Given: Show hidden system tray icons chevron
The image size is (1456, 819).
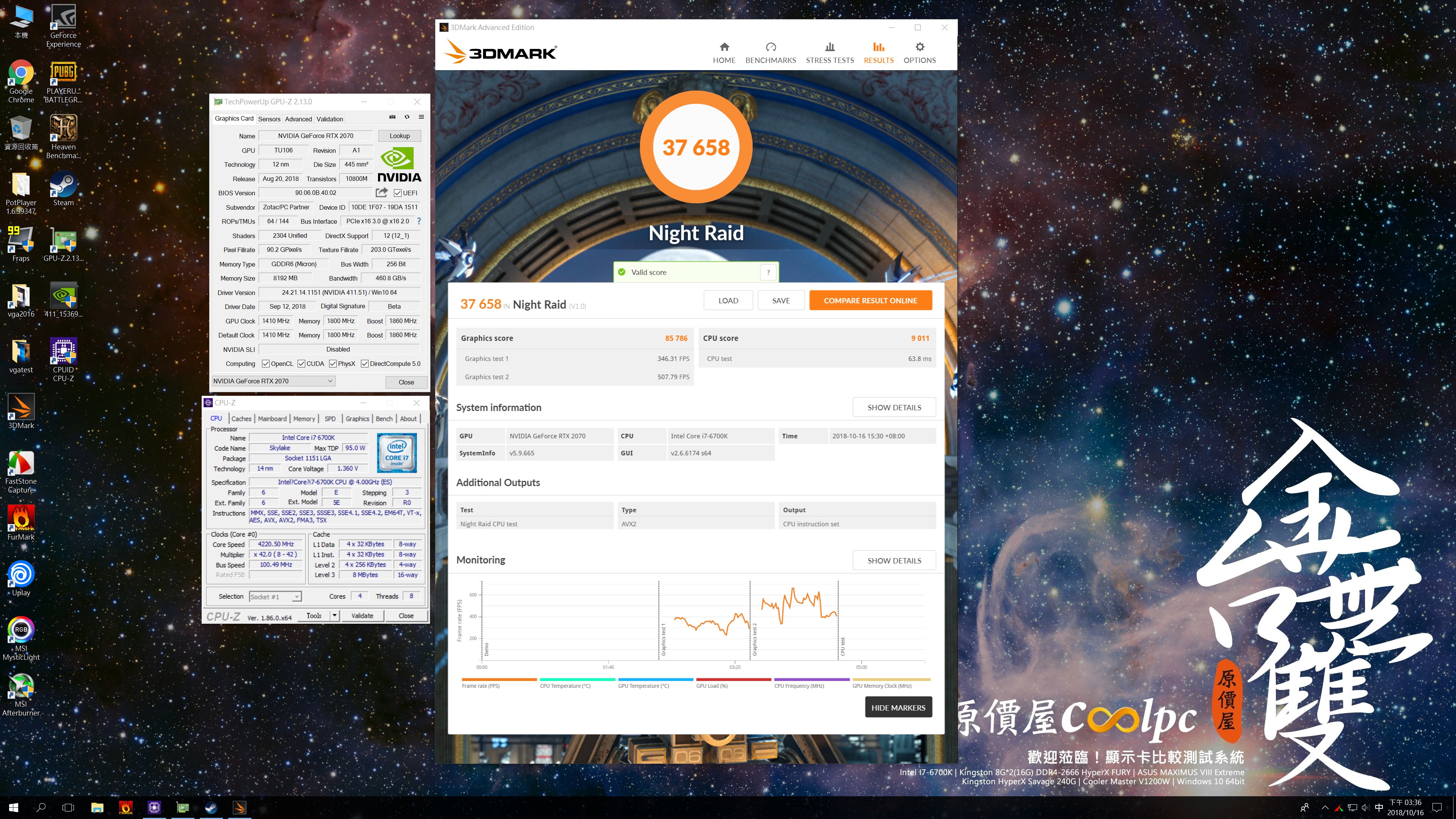Looking at the screenshot, I should [x=1324, y=808].
